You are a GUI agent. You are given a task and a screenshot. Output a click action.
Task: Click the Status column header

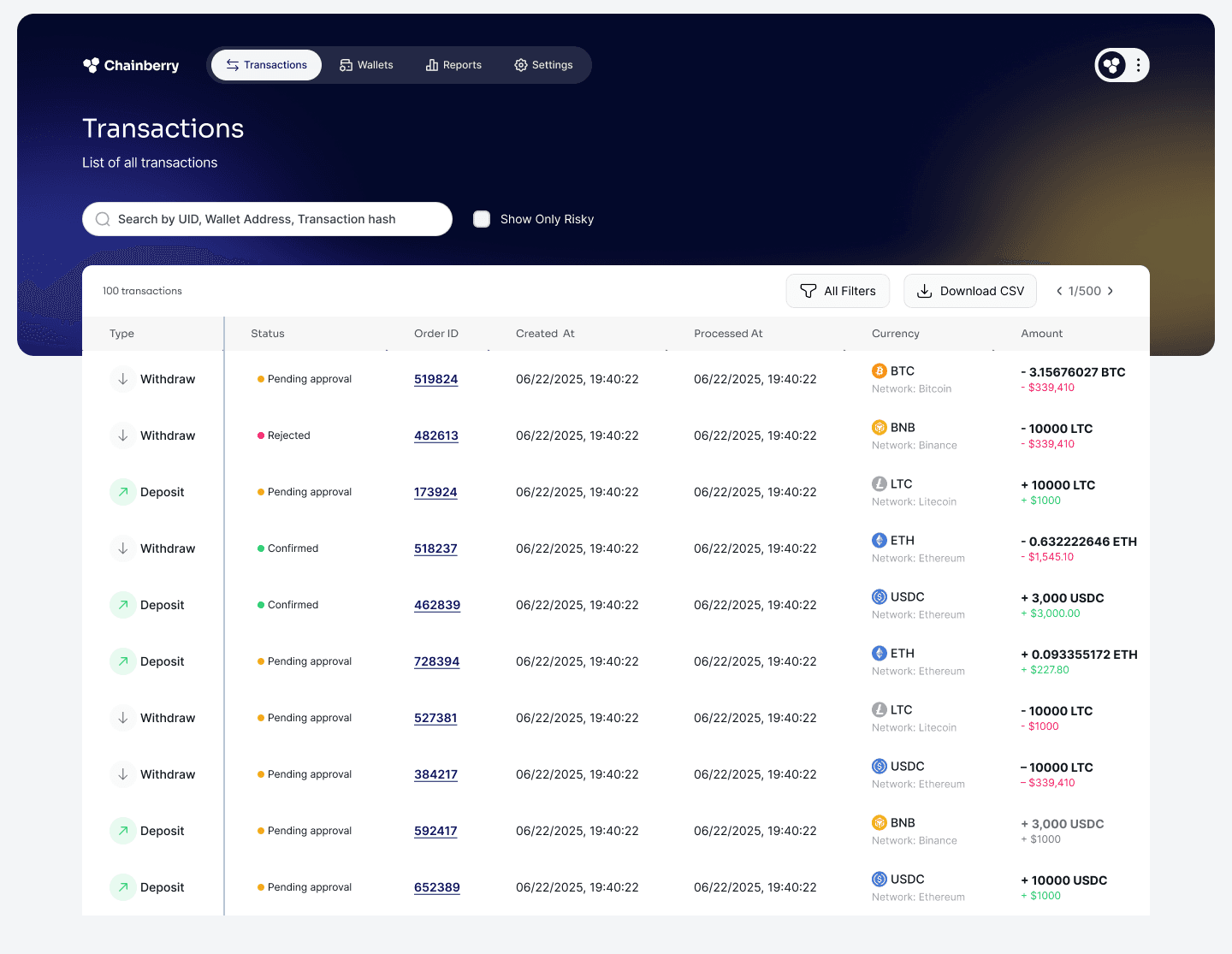pos(268,334)
